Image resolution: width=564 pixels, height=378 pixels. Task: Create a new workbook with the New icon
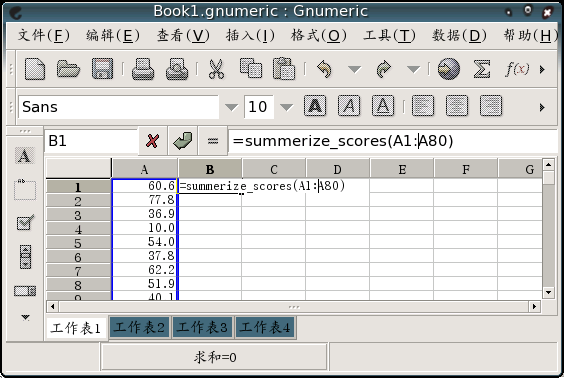click(x=35, y=69)
